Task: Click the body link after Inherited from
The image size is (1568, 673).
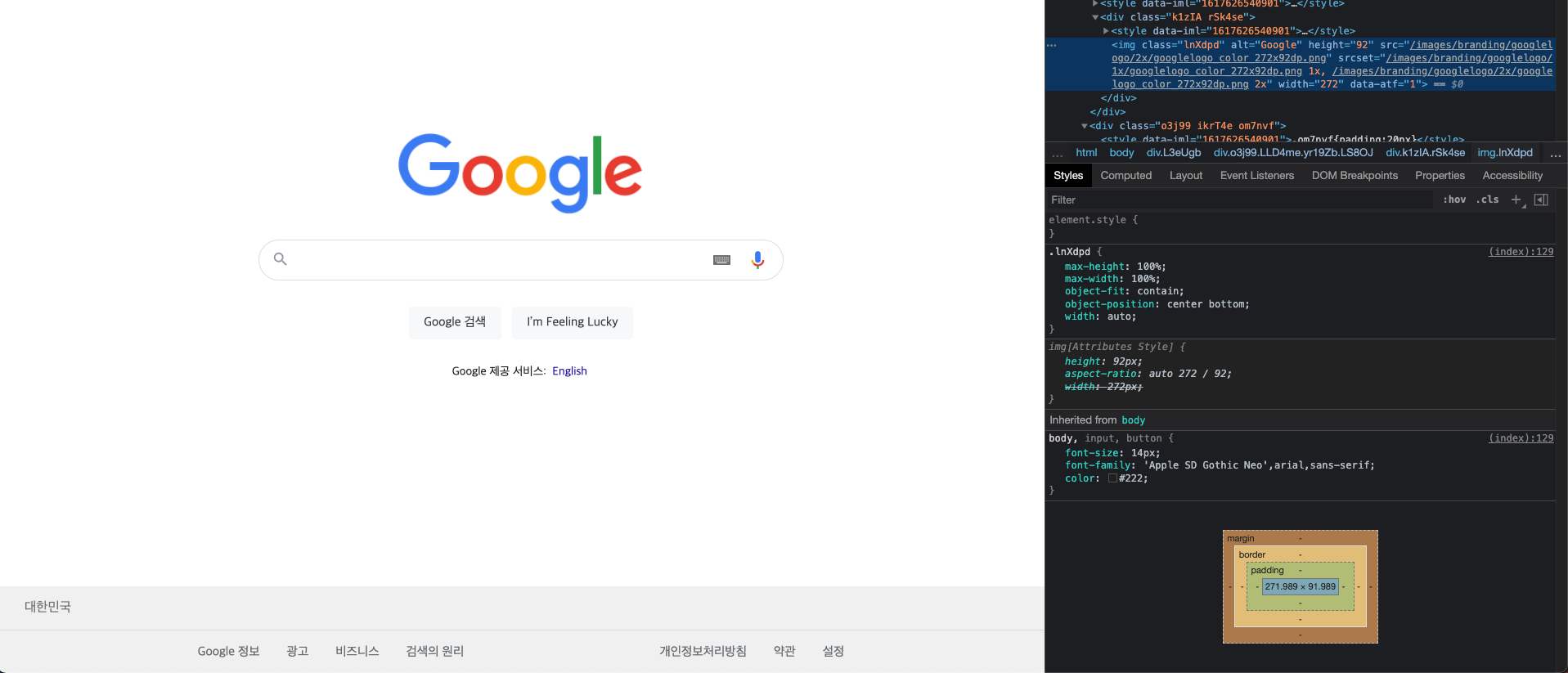Action: tap(1133, 420)
